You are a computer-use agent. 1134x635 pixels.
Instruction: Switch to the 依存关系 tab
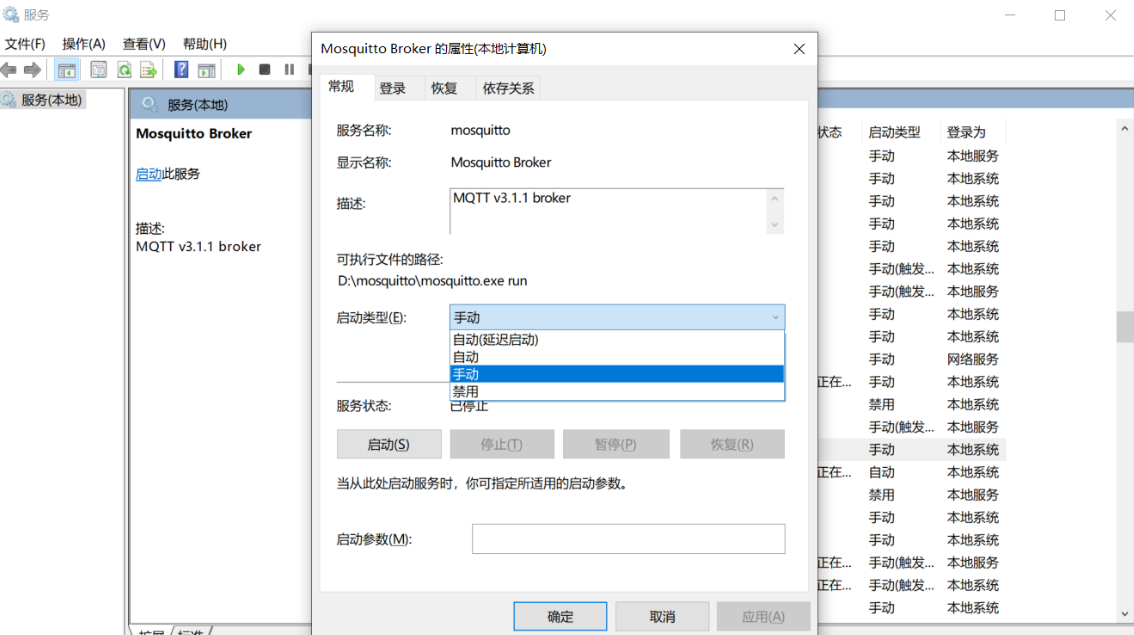pos(508,88)
